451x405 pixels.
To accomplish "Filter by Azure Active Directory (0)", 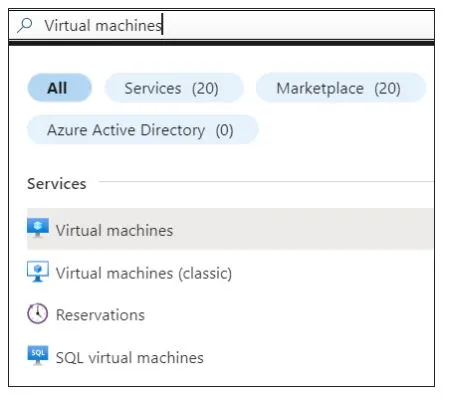I will click(143, 130).
